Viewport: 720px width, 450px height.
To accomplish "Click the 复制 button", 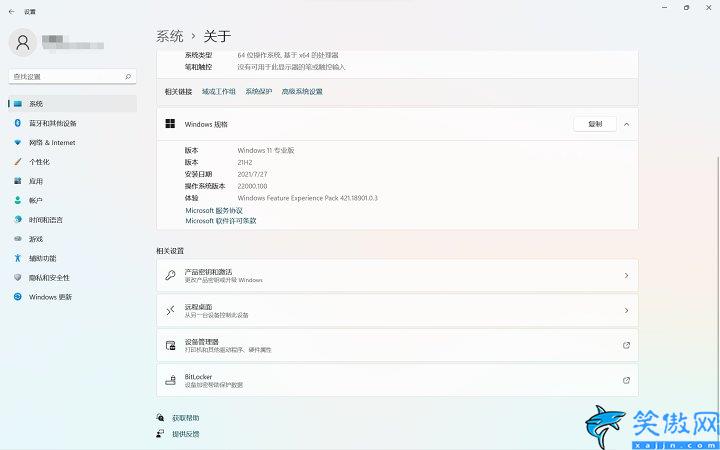I will click(x=595, y=124).
